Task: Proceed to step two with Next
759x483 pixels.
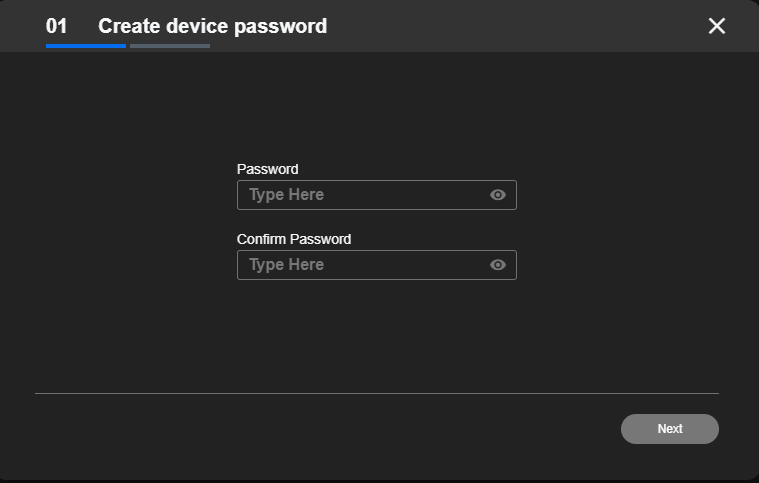Action: click(670, 429)
